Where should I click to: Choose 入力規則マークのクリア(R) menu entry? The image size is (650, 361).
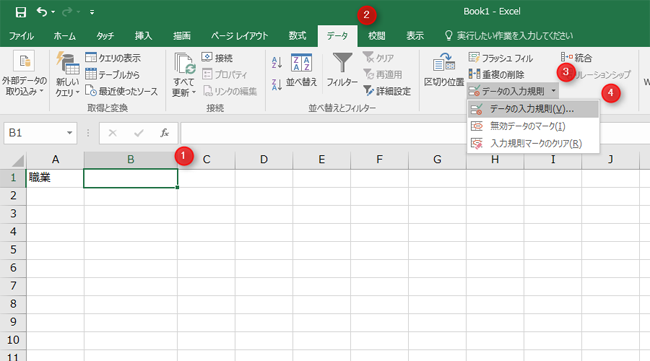point(533,143)
